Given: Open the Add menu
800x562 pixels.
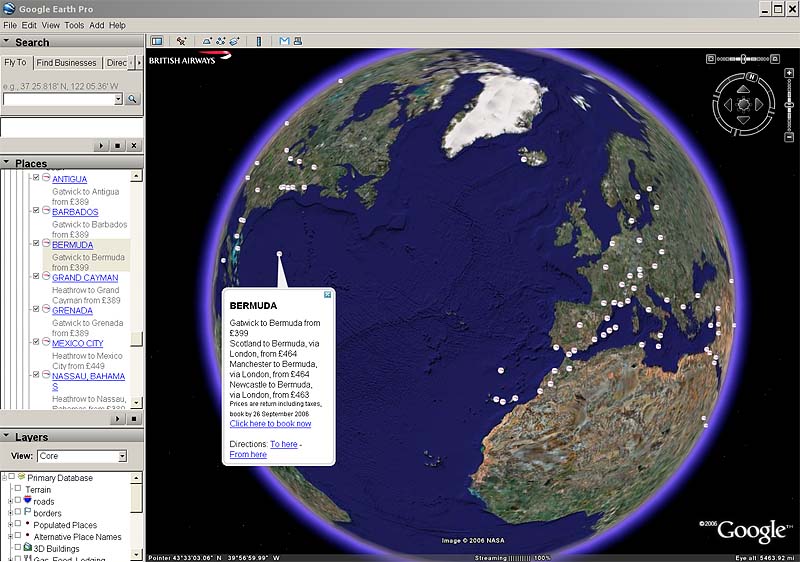Looking at the screenshot, I should (x=96, y=25).
